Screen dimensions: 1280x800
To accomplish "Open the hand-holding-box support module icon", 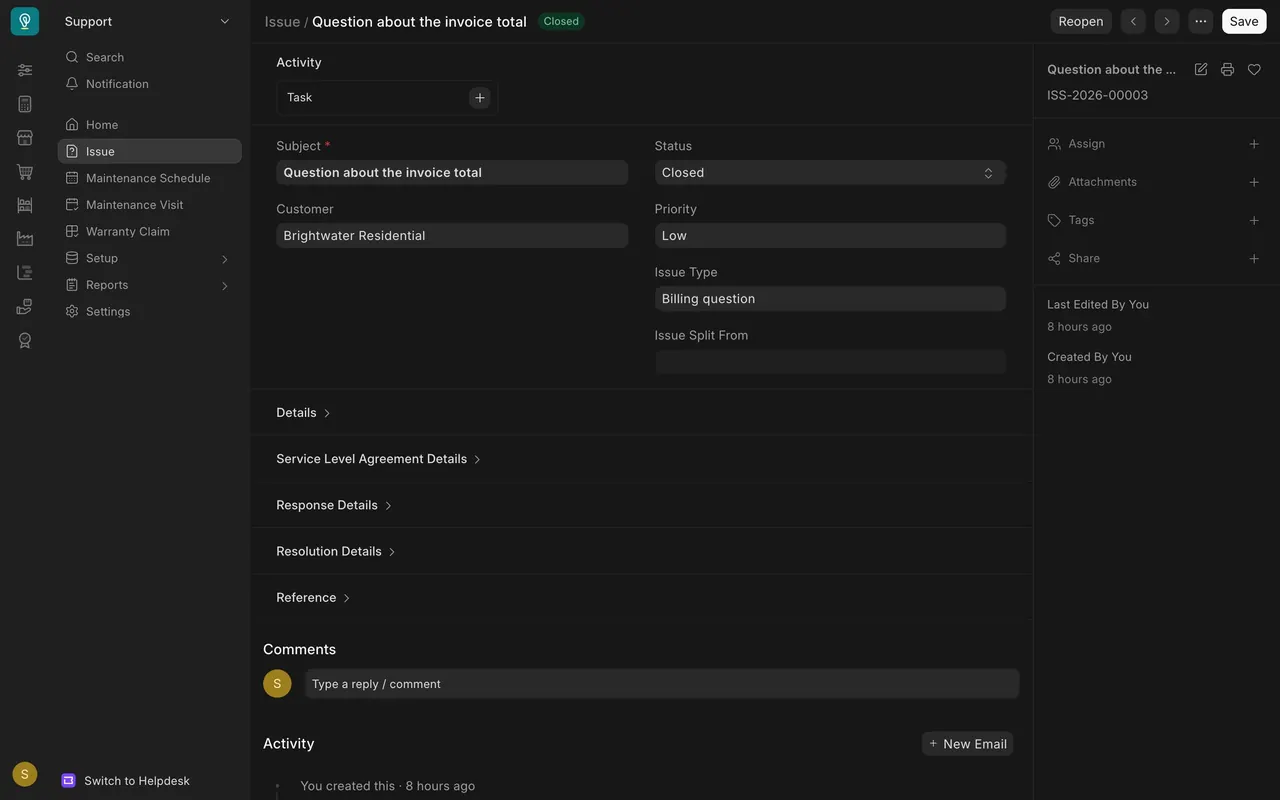I will coord(25,307).
